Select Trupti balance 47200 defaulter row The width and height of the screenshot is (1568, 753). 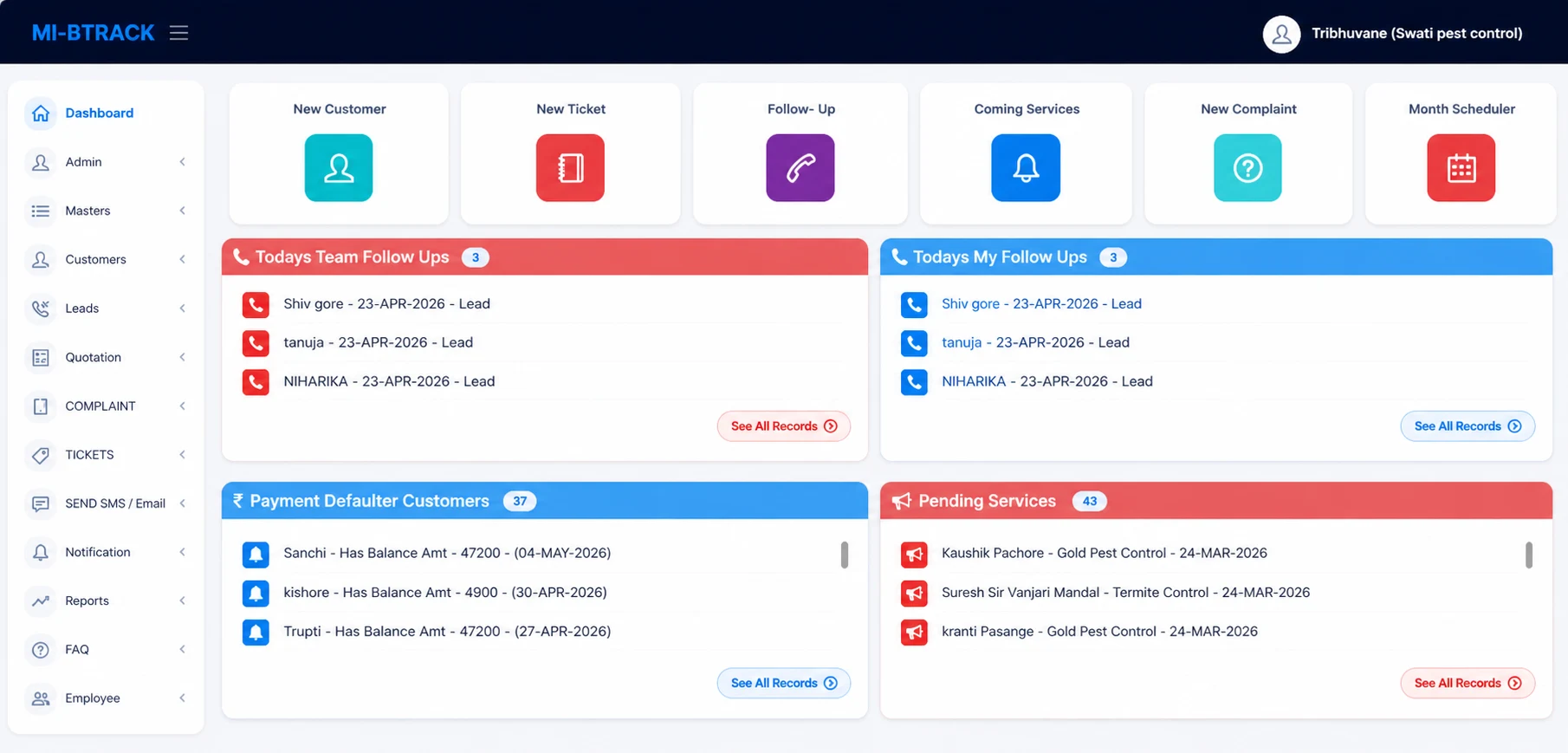coord(447,632)
